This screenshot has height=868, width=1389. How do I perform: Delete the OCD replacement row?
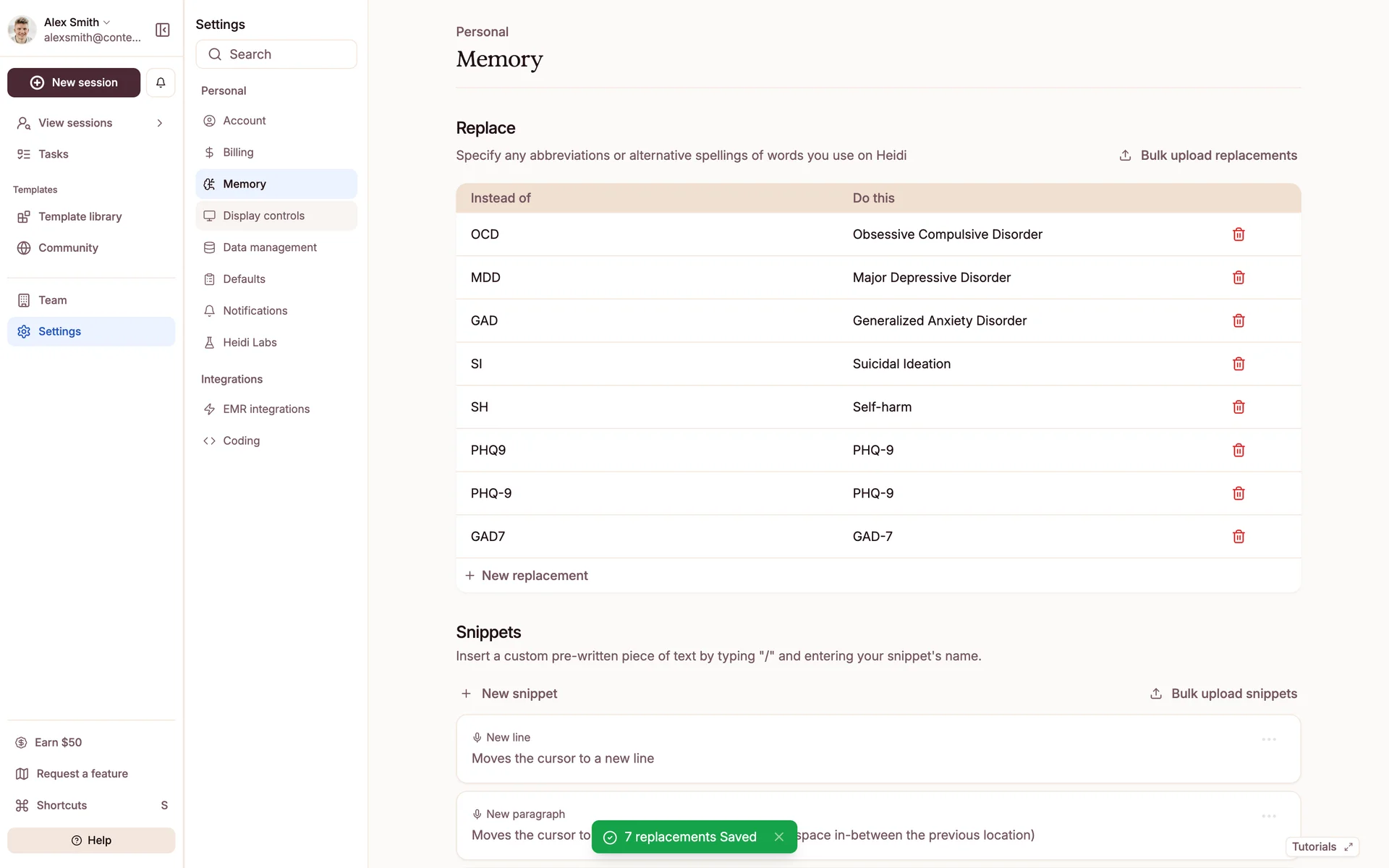coord(1239,234)
